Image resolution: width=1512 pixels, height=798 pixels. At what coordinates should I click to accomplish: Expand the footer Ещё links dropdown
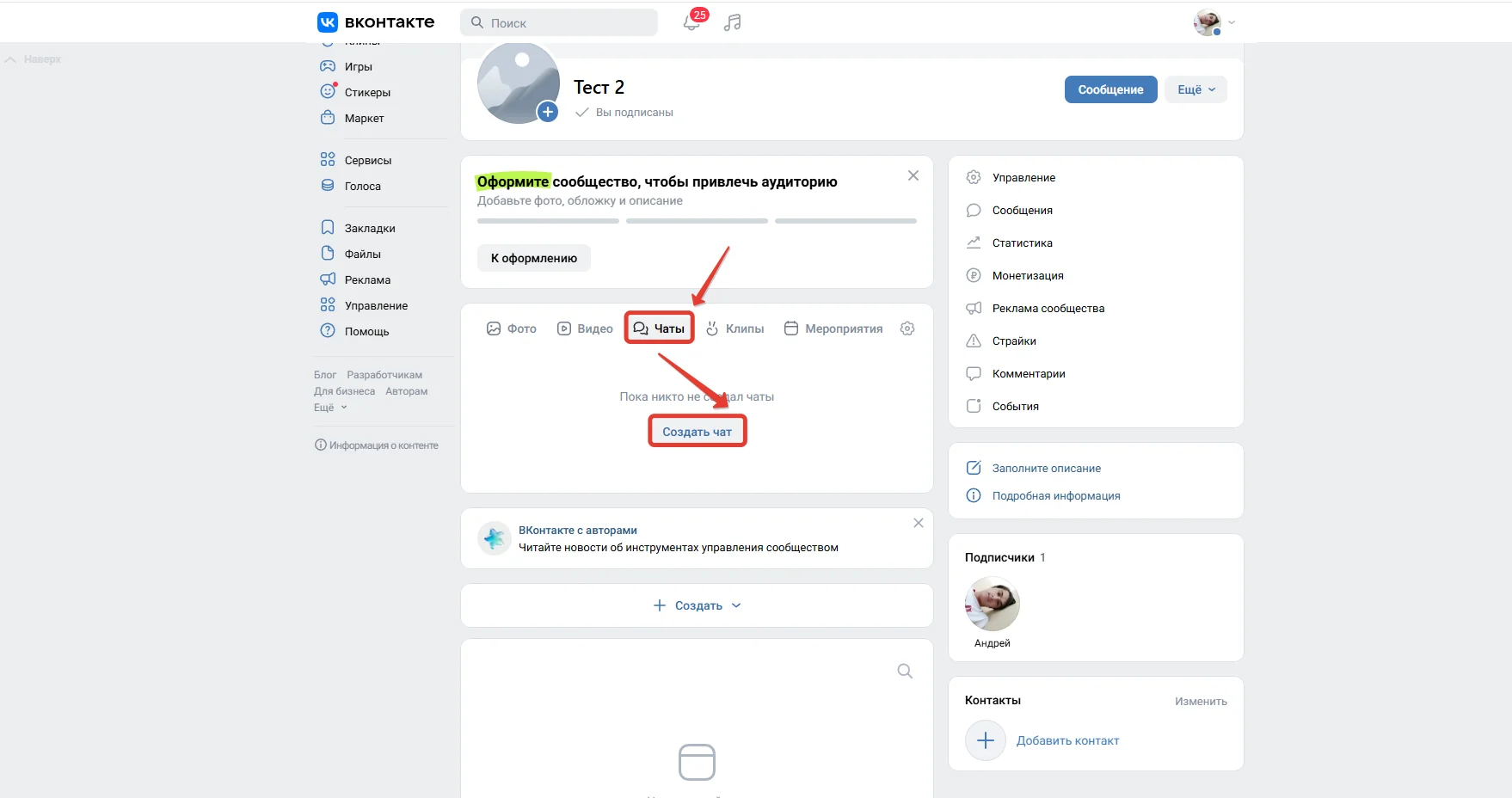330,408
